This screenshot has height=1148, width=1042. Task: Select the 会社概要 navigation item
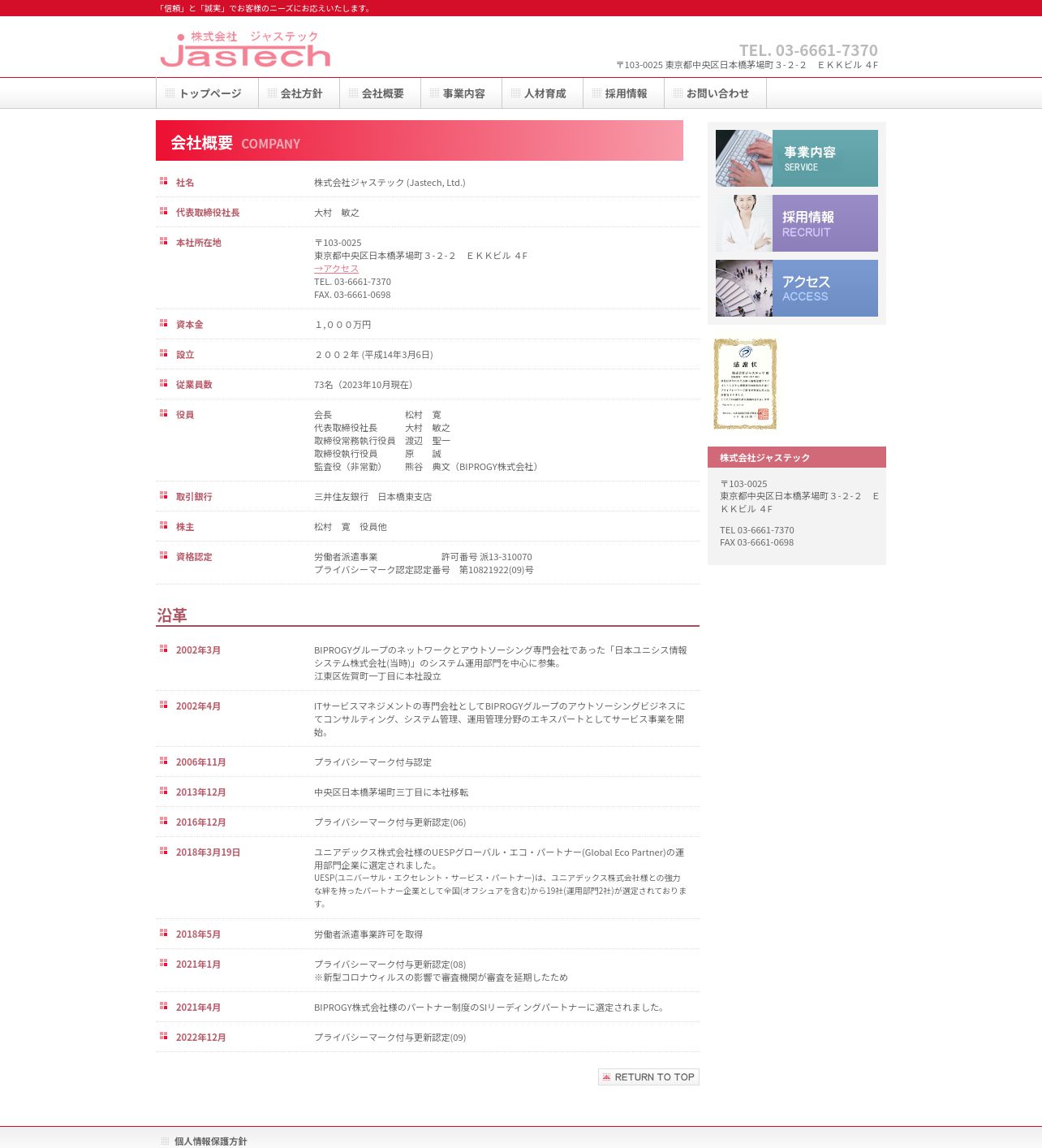click(x=380, y=93)
